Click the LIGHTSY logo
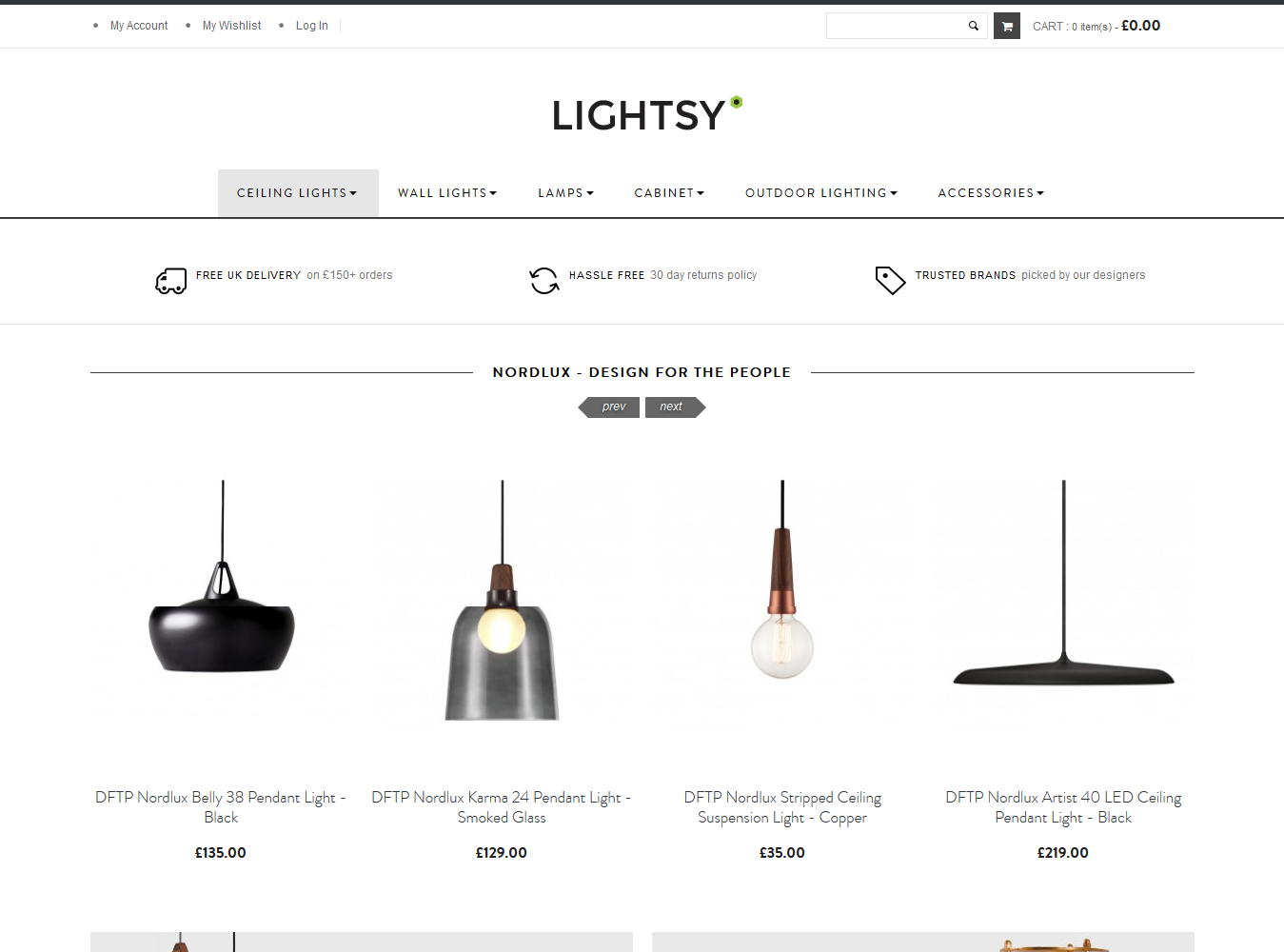 (x=647, y=114)
